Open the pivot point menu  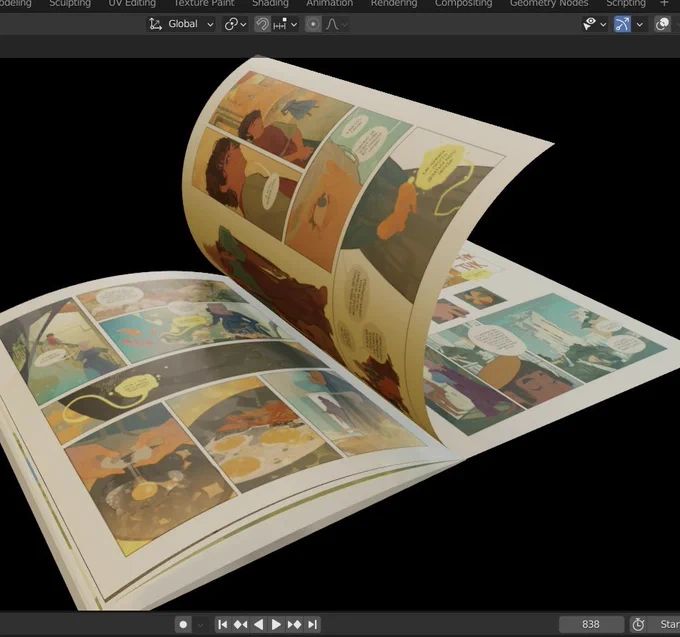pyautogui.click(x=235, y=24)
